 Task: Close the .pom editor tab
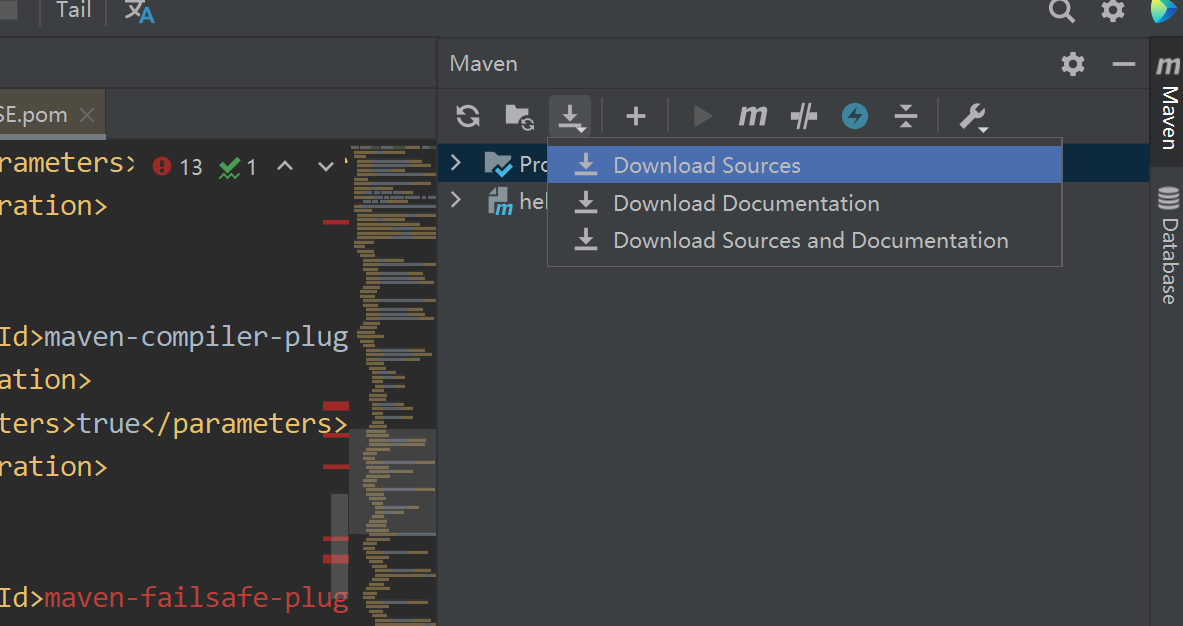click(87, 115)
